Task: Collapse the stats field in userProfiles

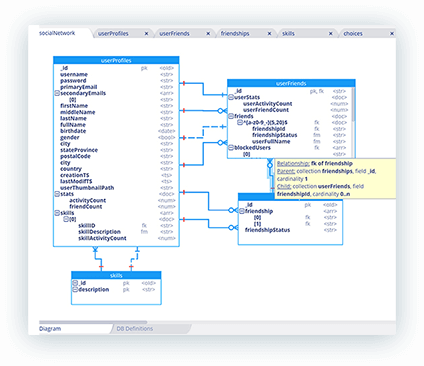Action: tap(57, 194)
